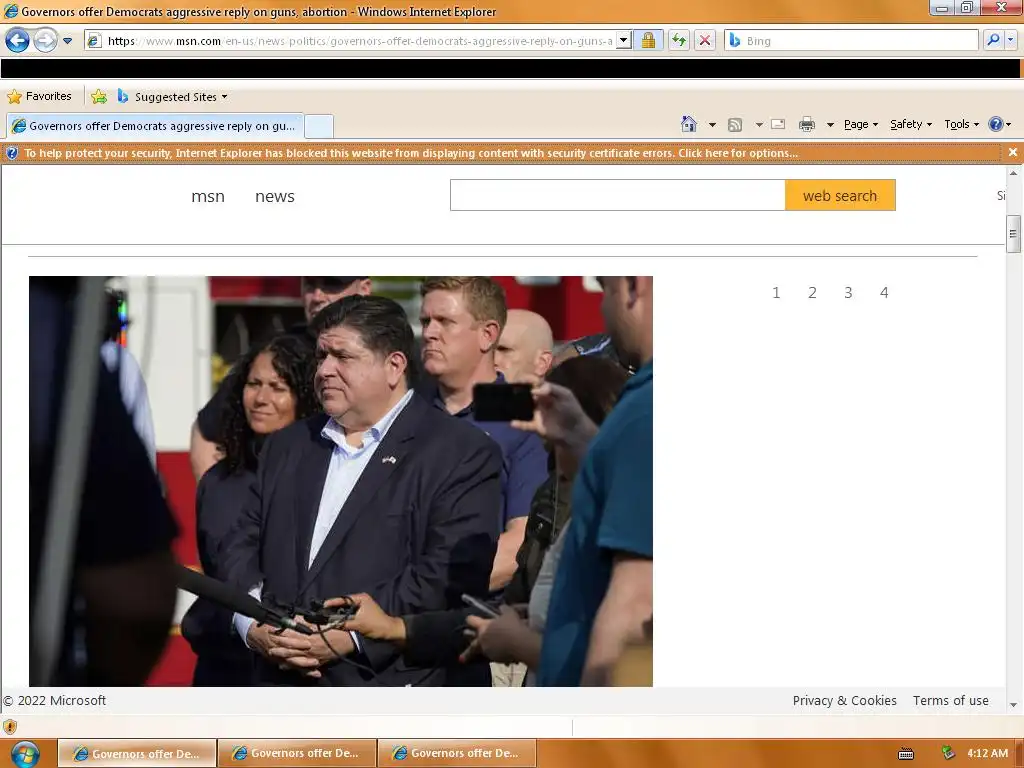Open the Favorites star button
This screenshot has height=768, width=1024.
[39, 97]
